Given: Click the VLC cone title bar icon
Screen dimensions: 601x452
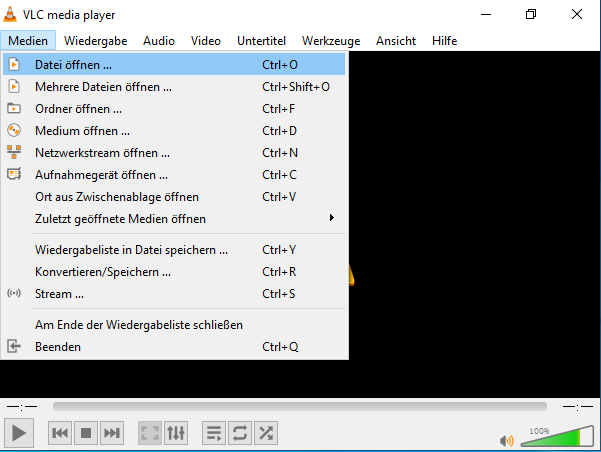Looking at the screenshot, I should tap(10, 14).
